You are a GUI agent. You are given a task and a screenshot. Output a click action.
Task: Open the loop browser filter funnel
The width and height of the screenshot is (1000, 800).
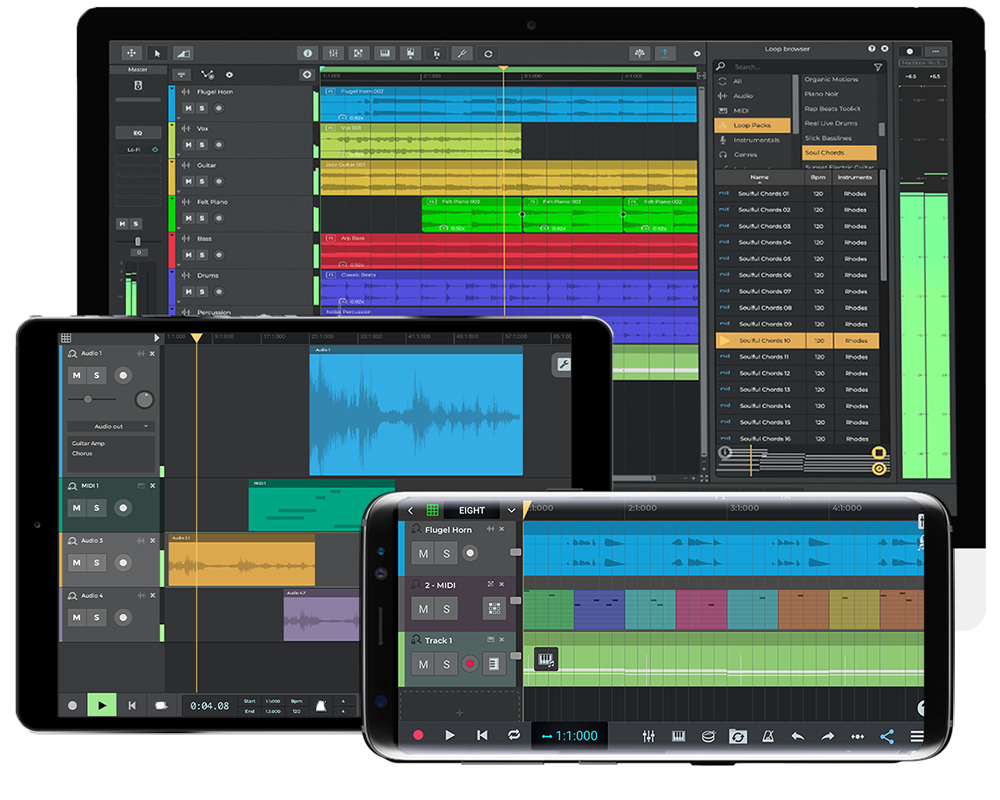tap(877, 67)
